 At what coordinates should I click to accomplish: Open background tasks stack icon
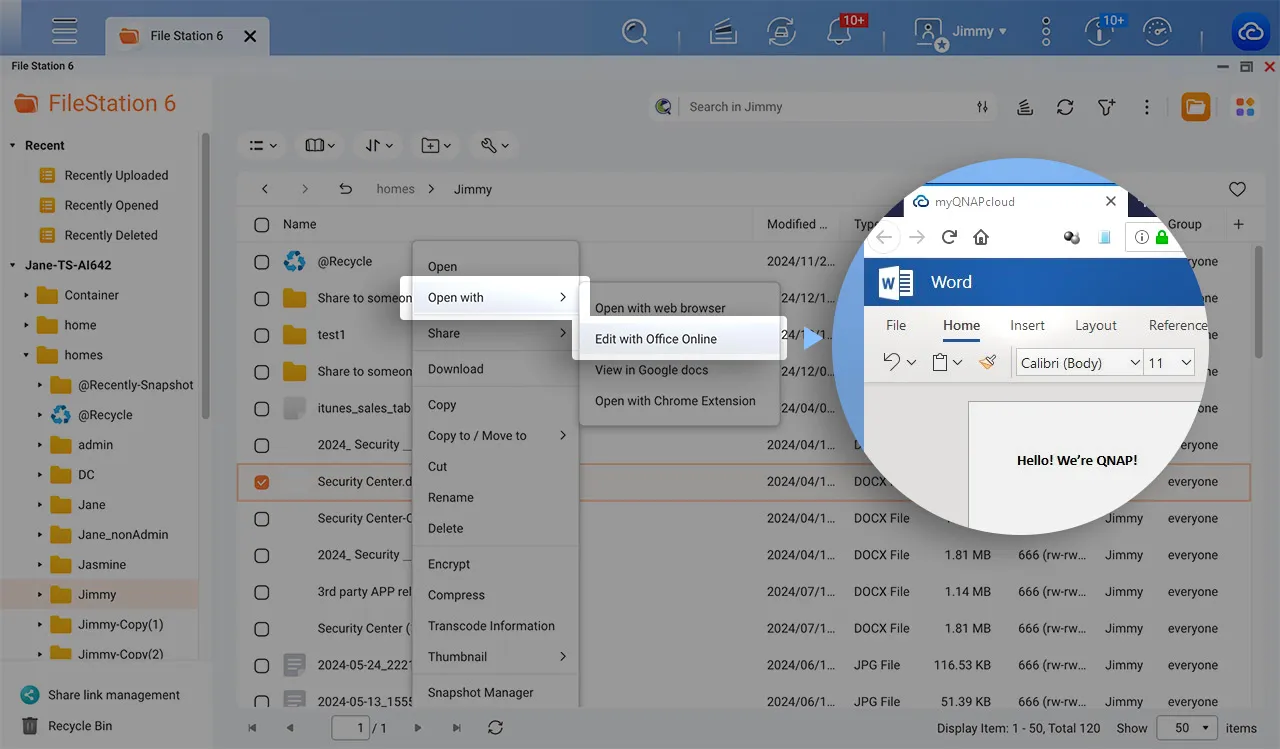[724, 32]
